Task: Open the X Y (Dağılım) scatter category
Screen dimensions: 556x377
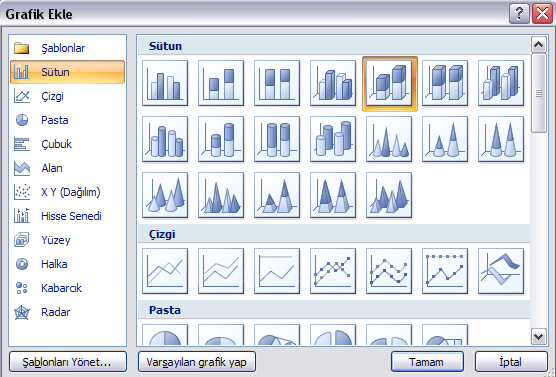Action: point(67,192)
